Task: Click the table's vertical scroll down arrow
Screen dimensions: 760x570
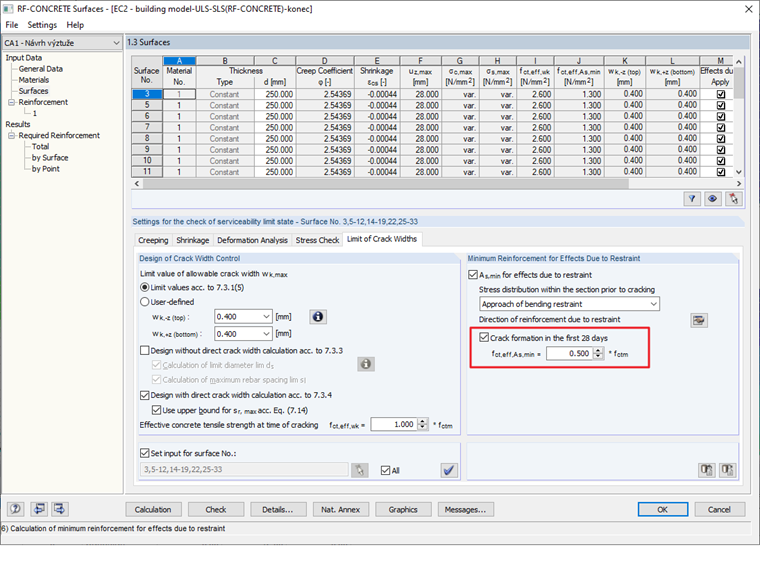Action: tap(739, 172)
